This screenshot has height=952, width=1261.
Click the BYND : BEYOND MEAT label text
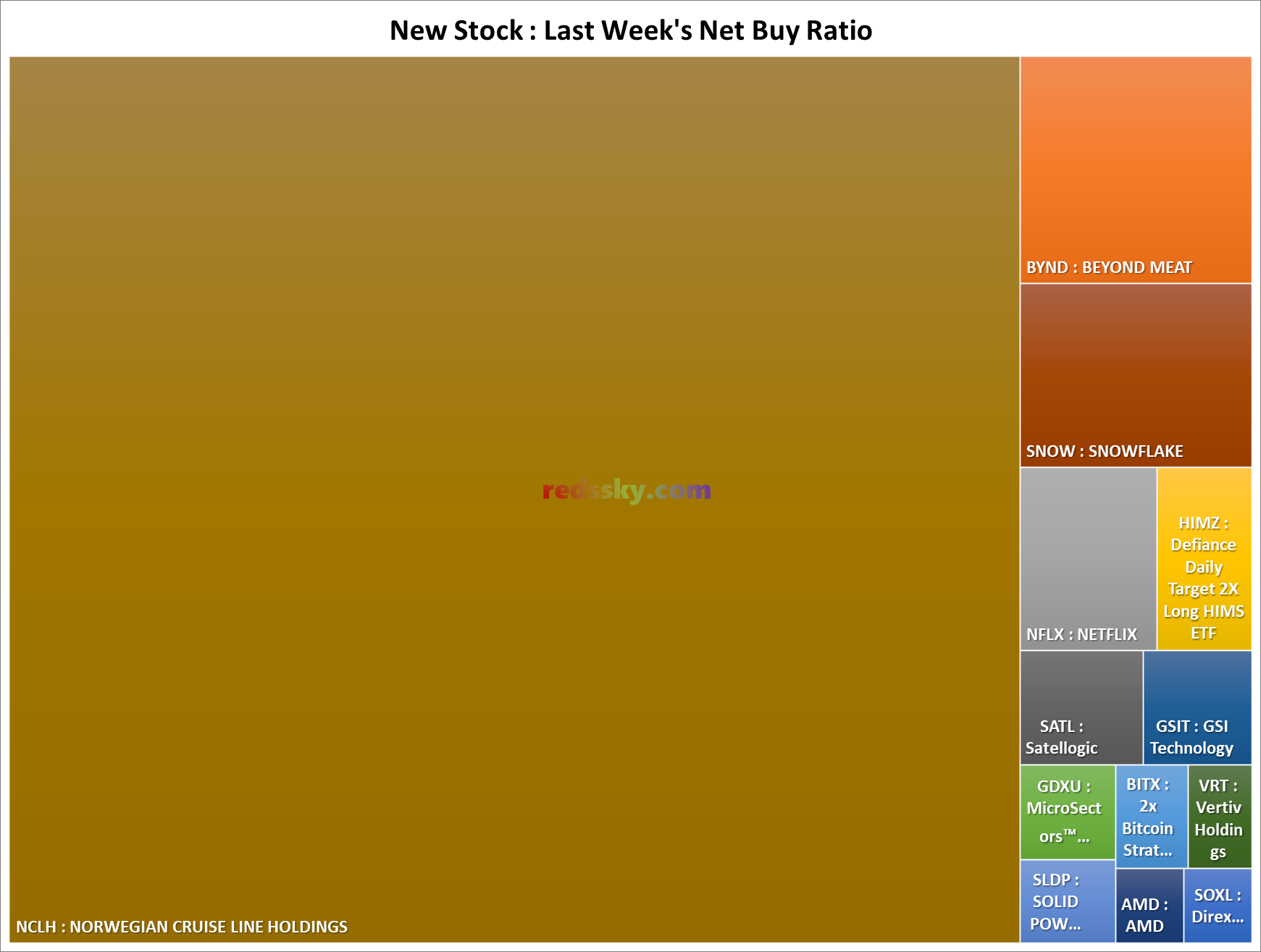coord(1109,267)
